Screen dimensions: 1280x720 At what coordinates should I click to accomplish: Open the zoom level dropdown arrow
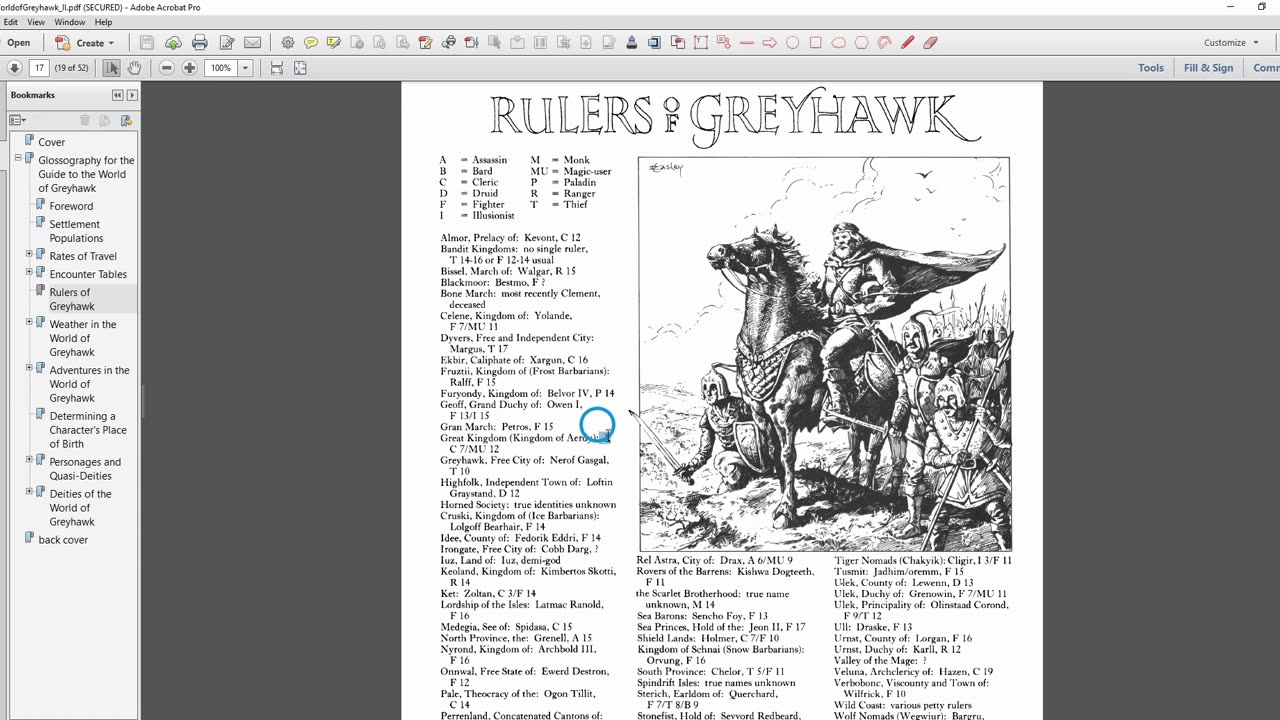pyautogui.click(x=245, y=68)
